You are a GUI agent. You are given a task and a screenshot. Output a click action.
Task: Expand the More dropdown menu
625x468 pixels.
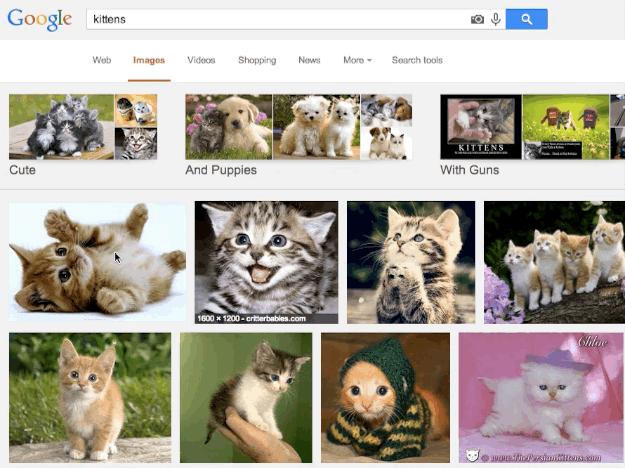click(x=357, y=60)
